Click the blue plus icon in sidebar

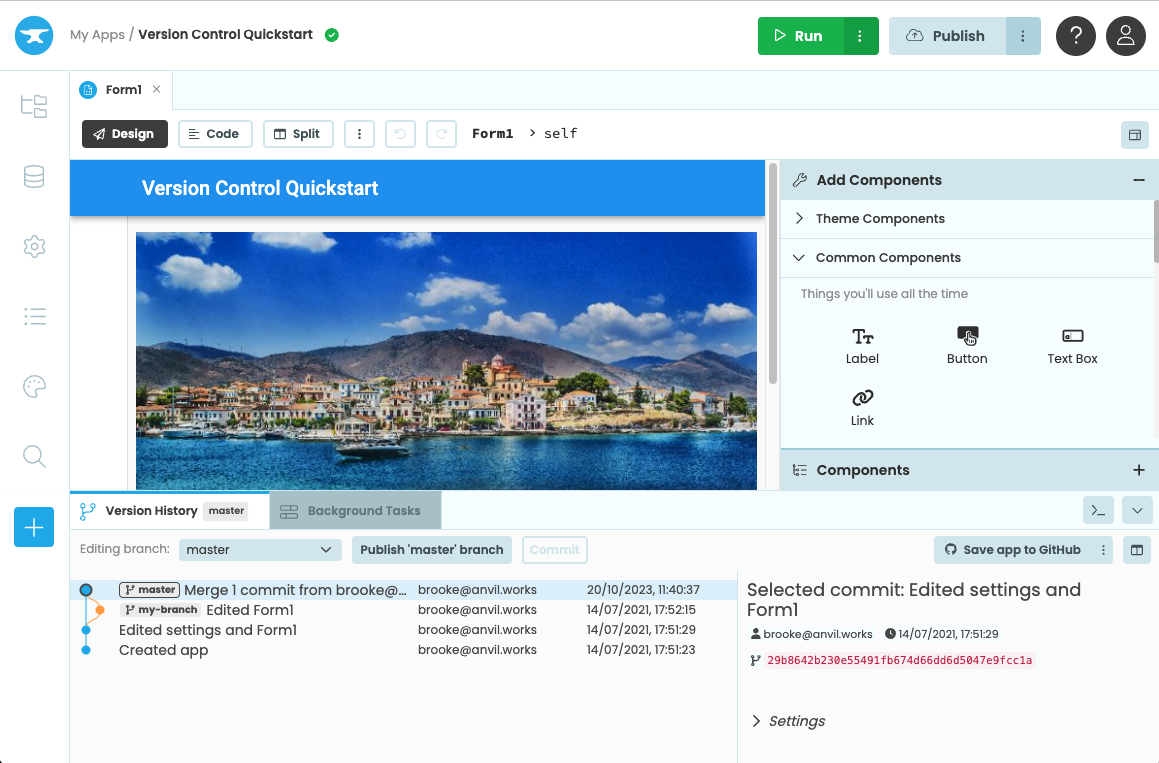[x=34, y=527]
